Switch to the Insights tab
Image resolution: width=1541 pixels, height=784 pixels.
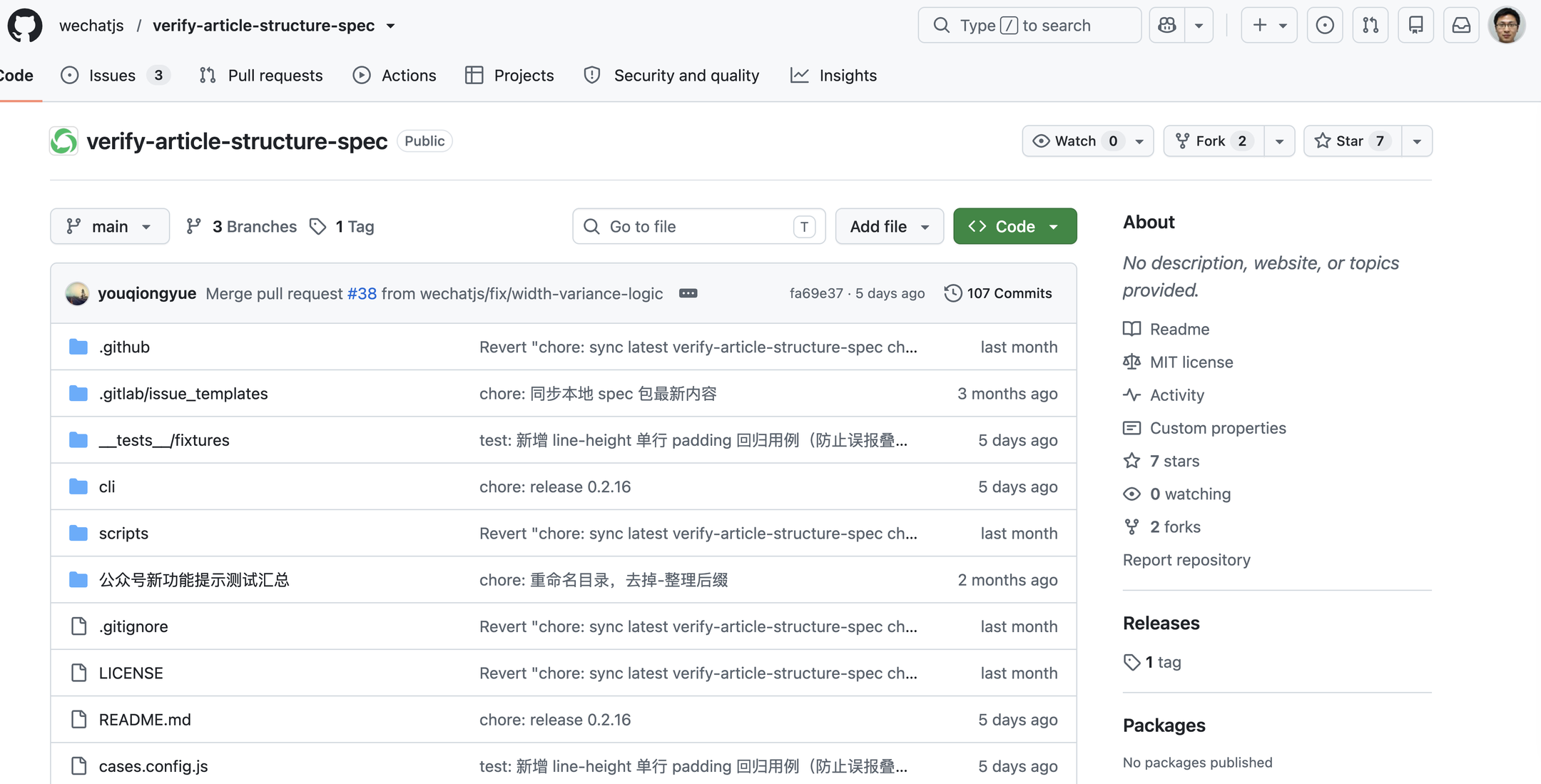pos(833,76)
